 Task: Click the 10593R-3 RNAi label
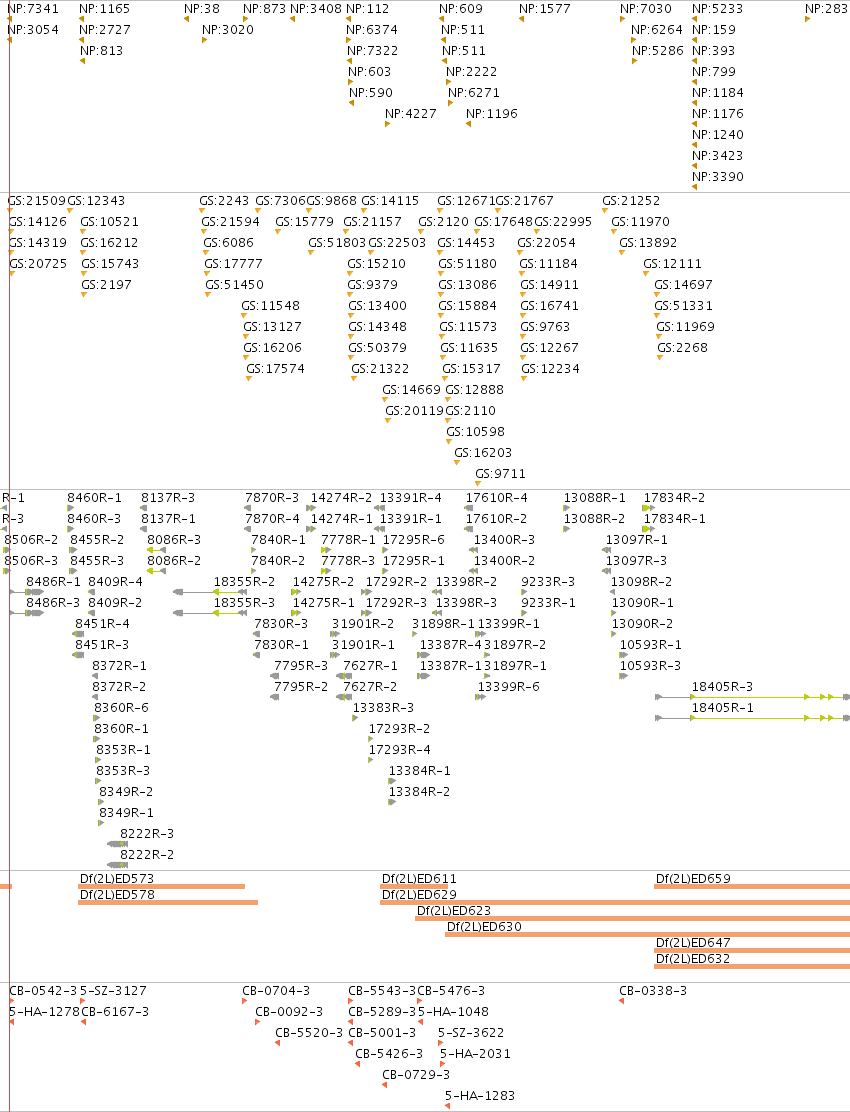[x=650, y=665]
